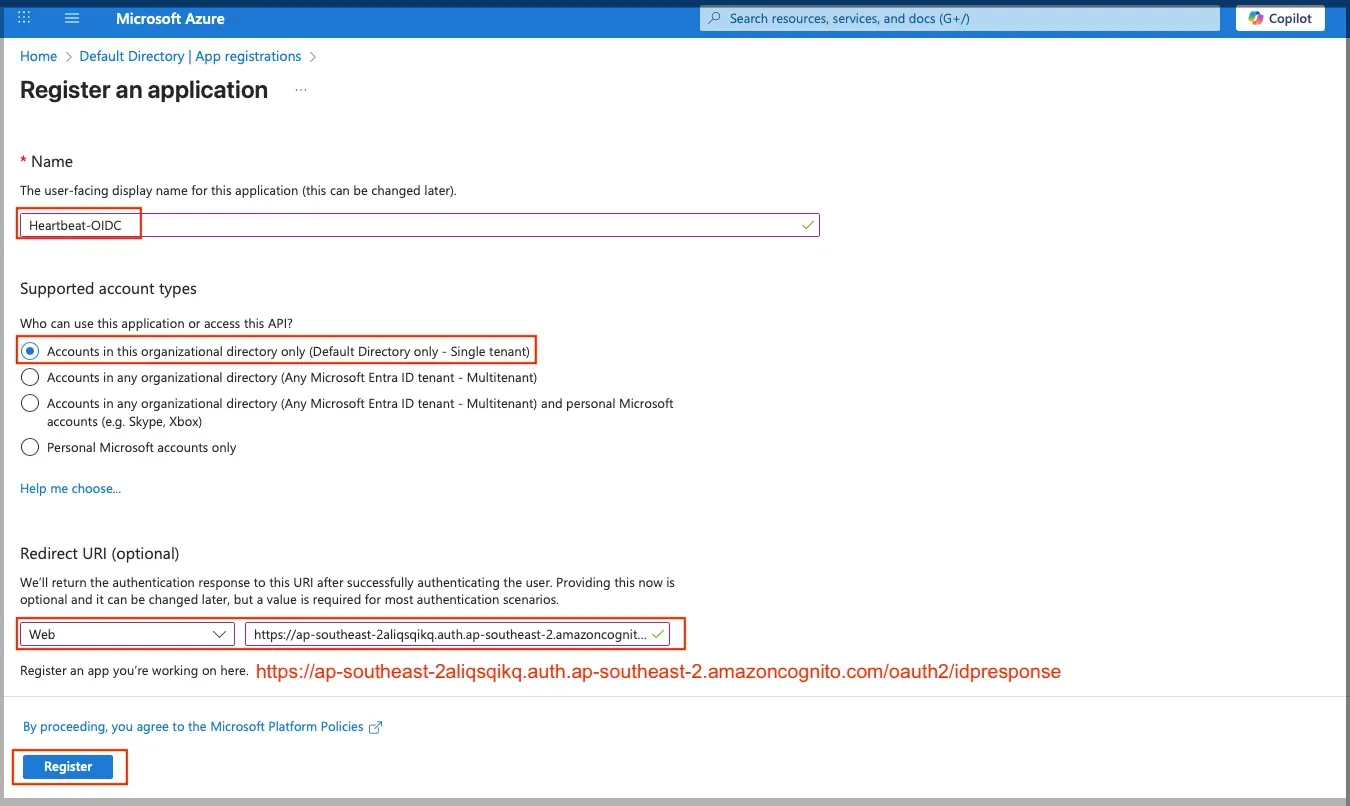Viewport: 1350px width, 806px height.
Task: Open the ellipsis menu beside Register an application
Action: [x=301, y=91]
